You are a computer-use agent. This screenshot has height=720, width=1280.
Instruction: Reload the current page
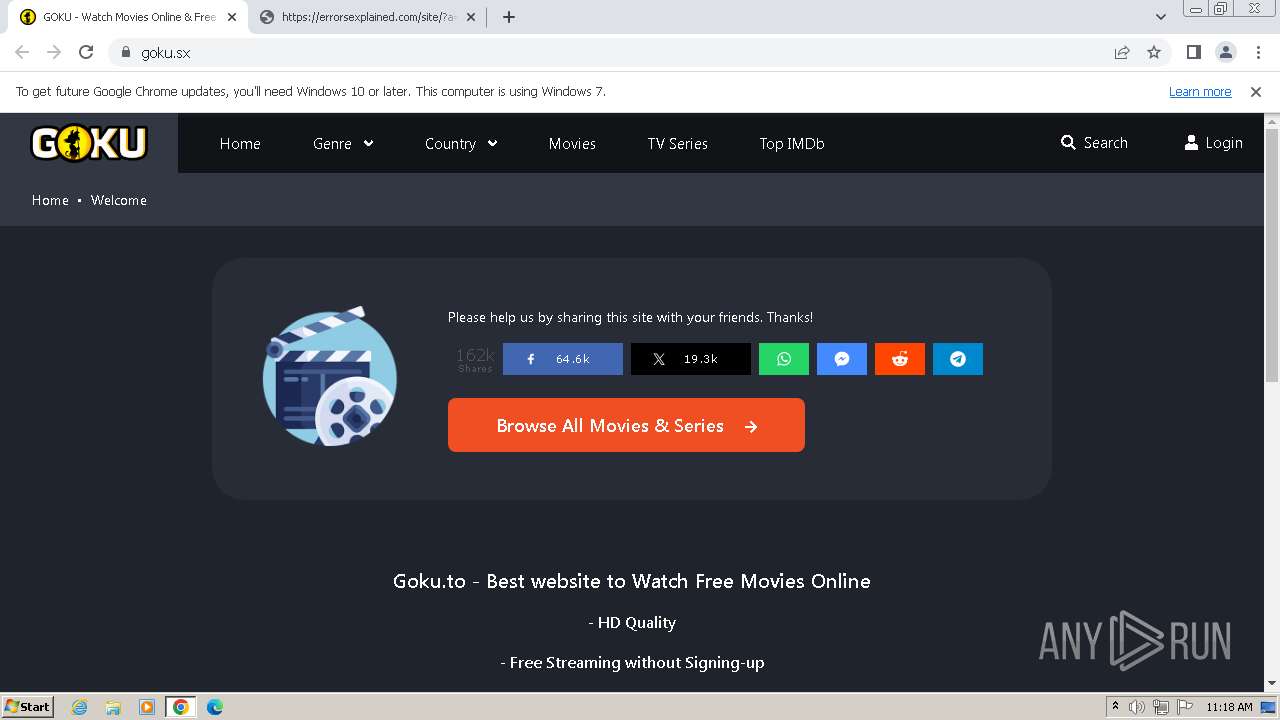[x=86, y=53]
